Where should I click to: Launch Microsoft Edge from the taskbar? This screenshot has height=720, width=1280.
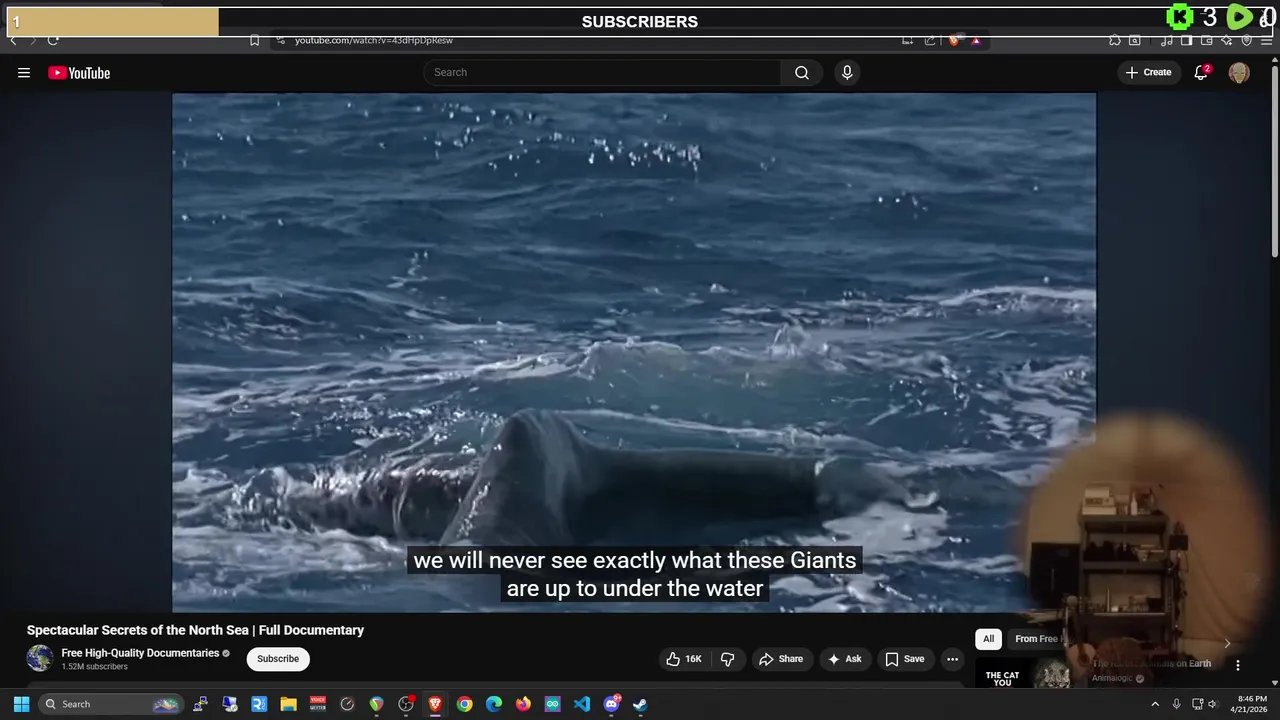[x=493, y=704]
